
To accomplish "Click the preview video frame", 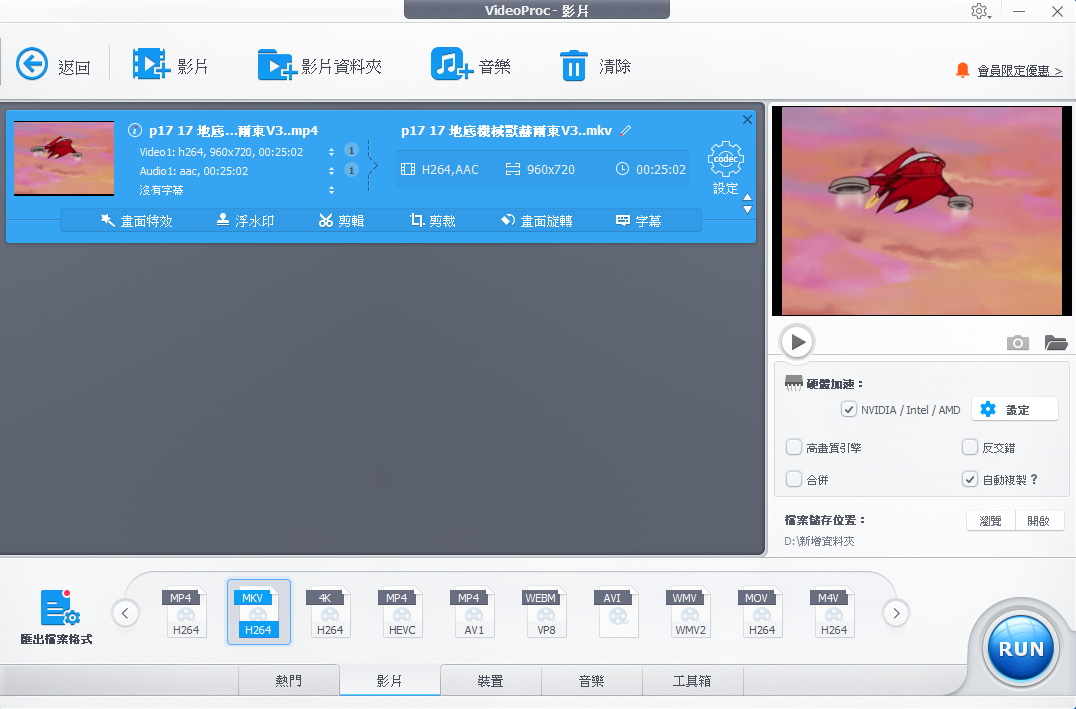I will [x=921, y=211].
